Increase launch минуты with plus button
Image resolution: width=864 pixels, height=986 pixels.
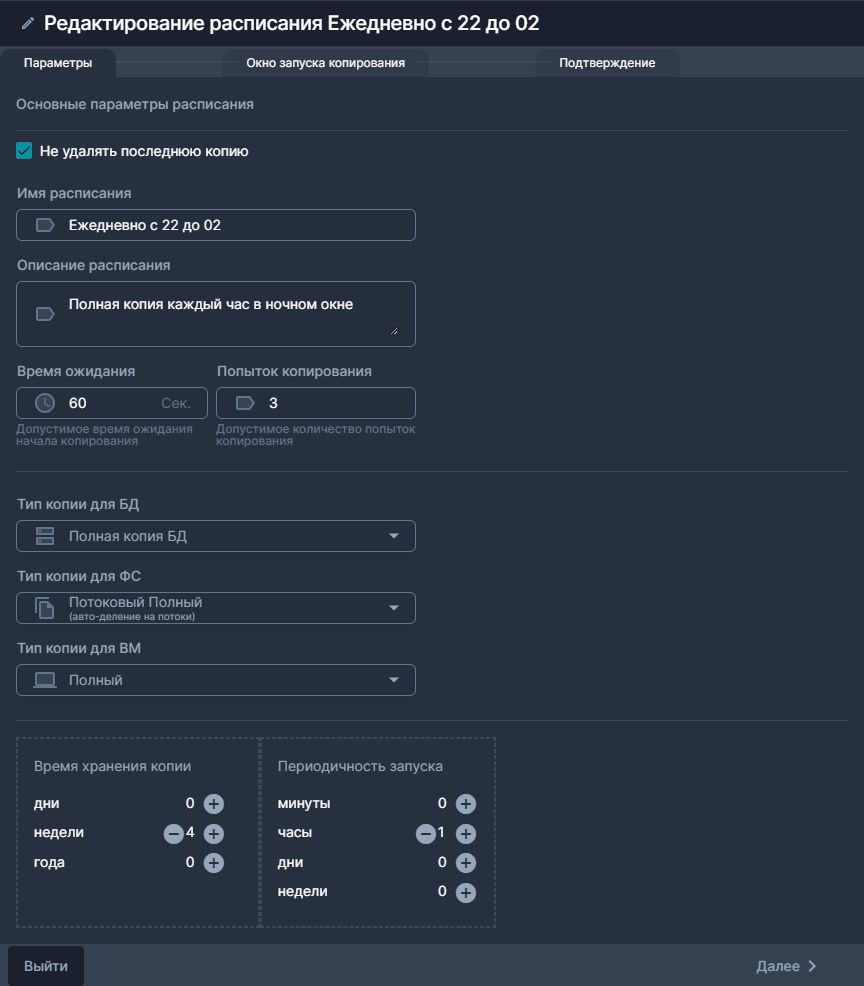[466, 804]
